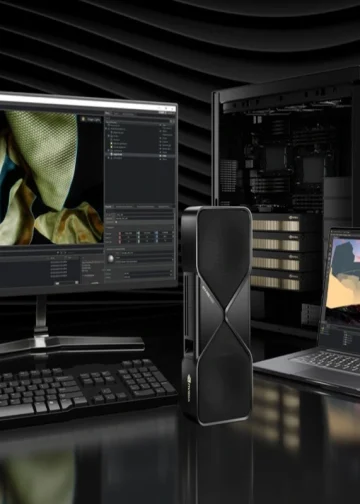
Task: Click the blue Z-axis translate label
Action: pos(156,233)
